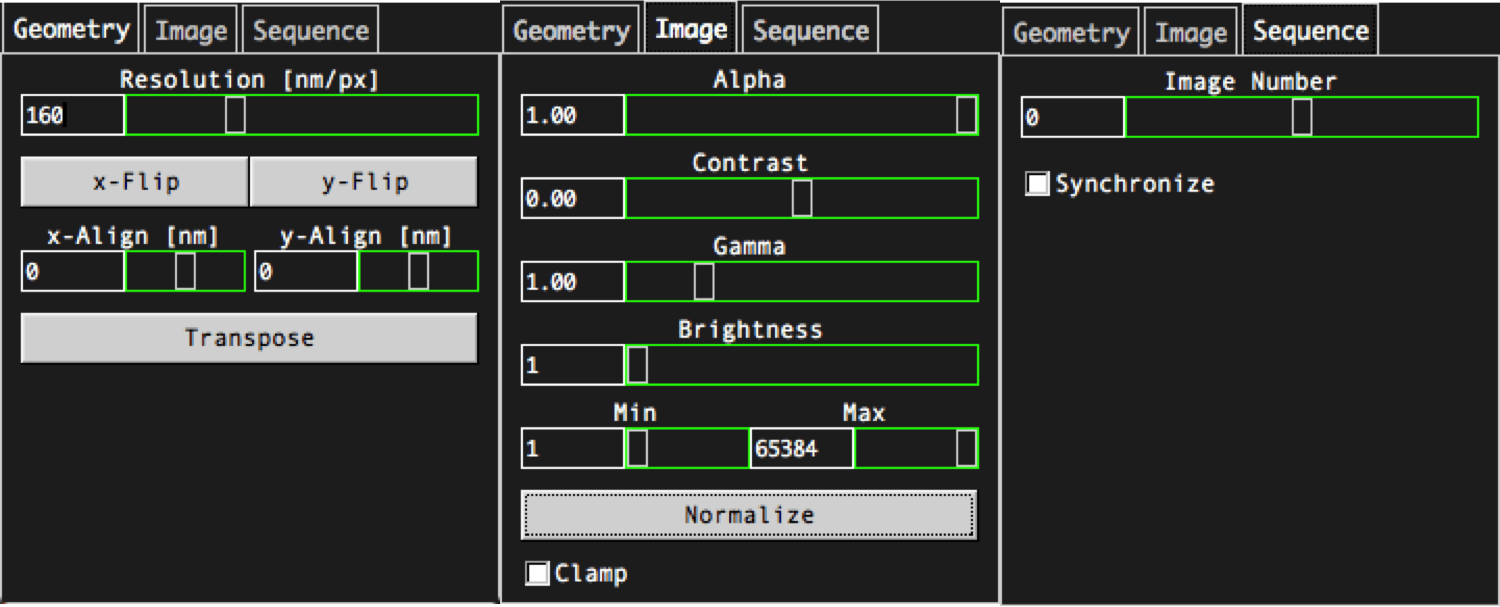Focus the x-Align value field

click(73, 271)
